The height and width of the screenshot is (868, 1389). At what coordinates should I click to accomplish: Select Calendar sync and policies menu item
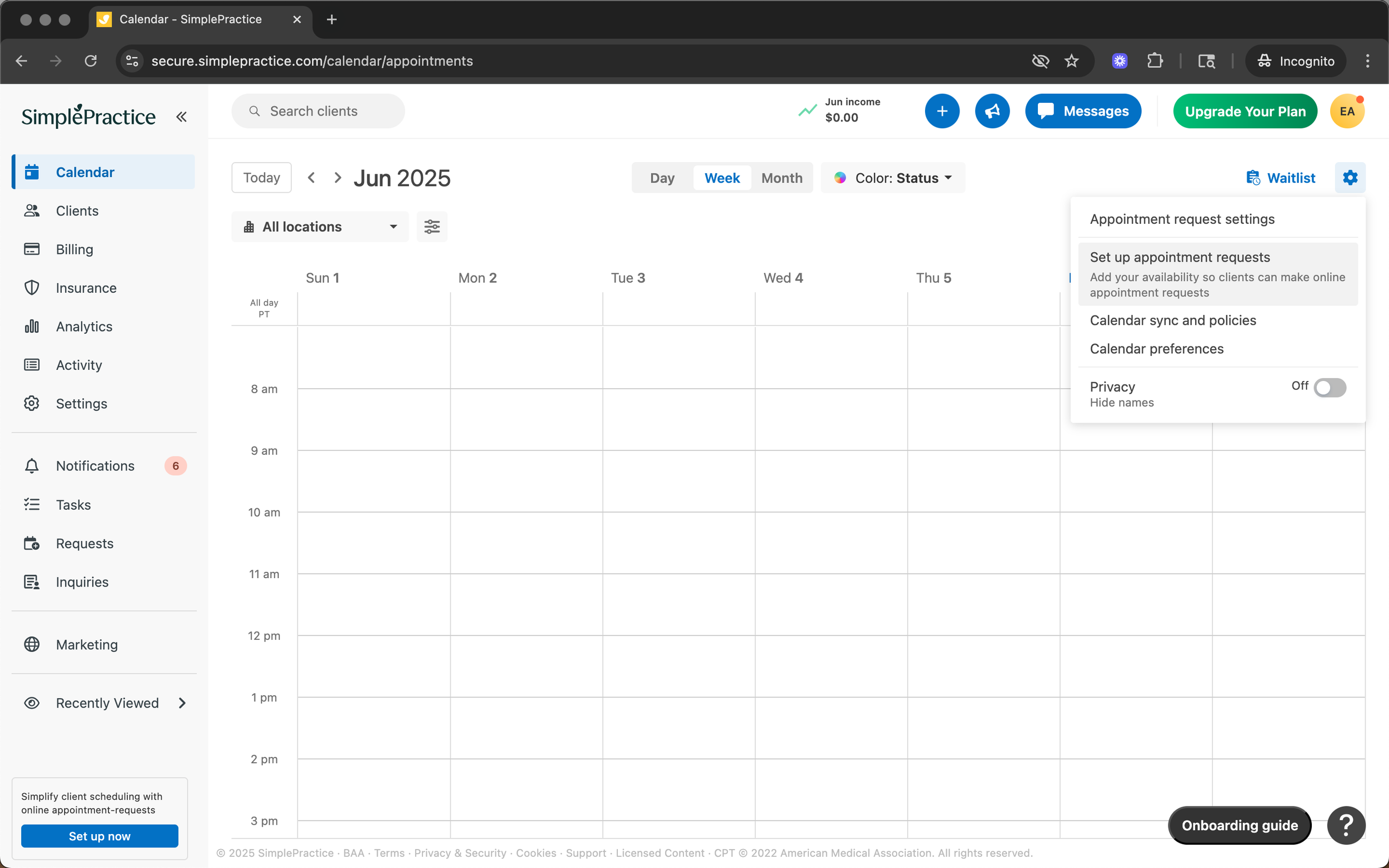pos(1172,320)
